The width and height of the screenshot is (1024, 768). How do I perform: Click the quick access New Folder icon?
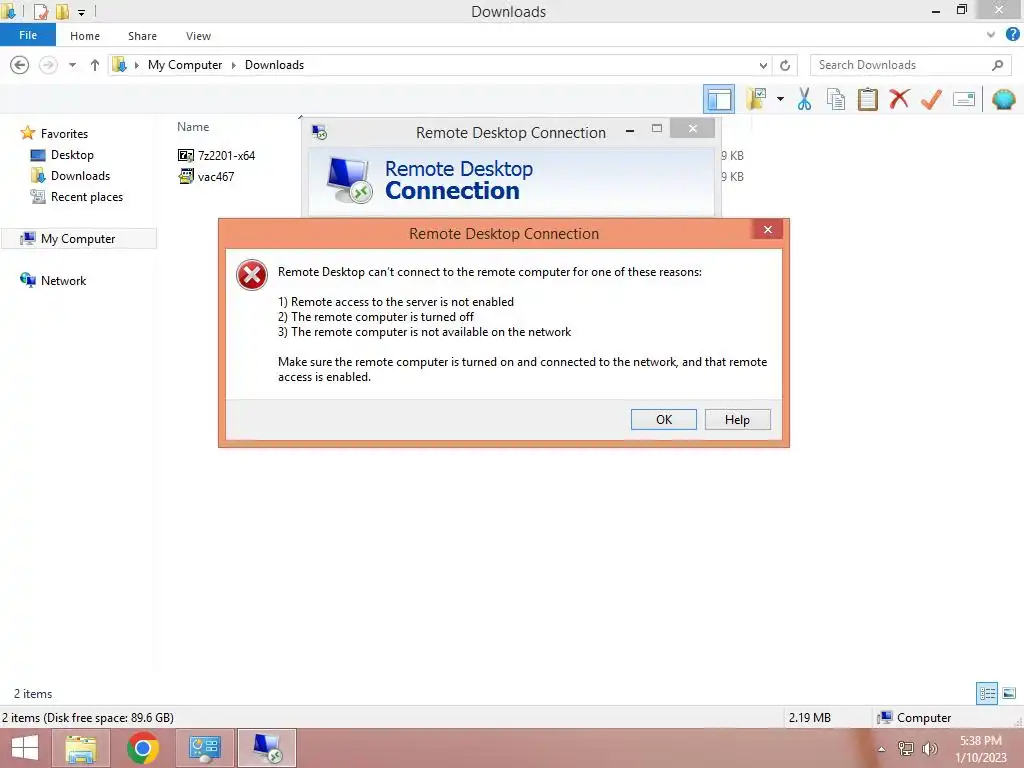(x=62, y=11)
